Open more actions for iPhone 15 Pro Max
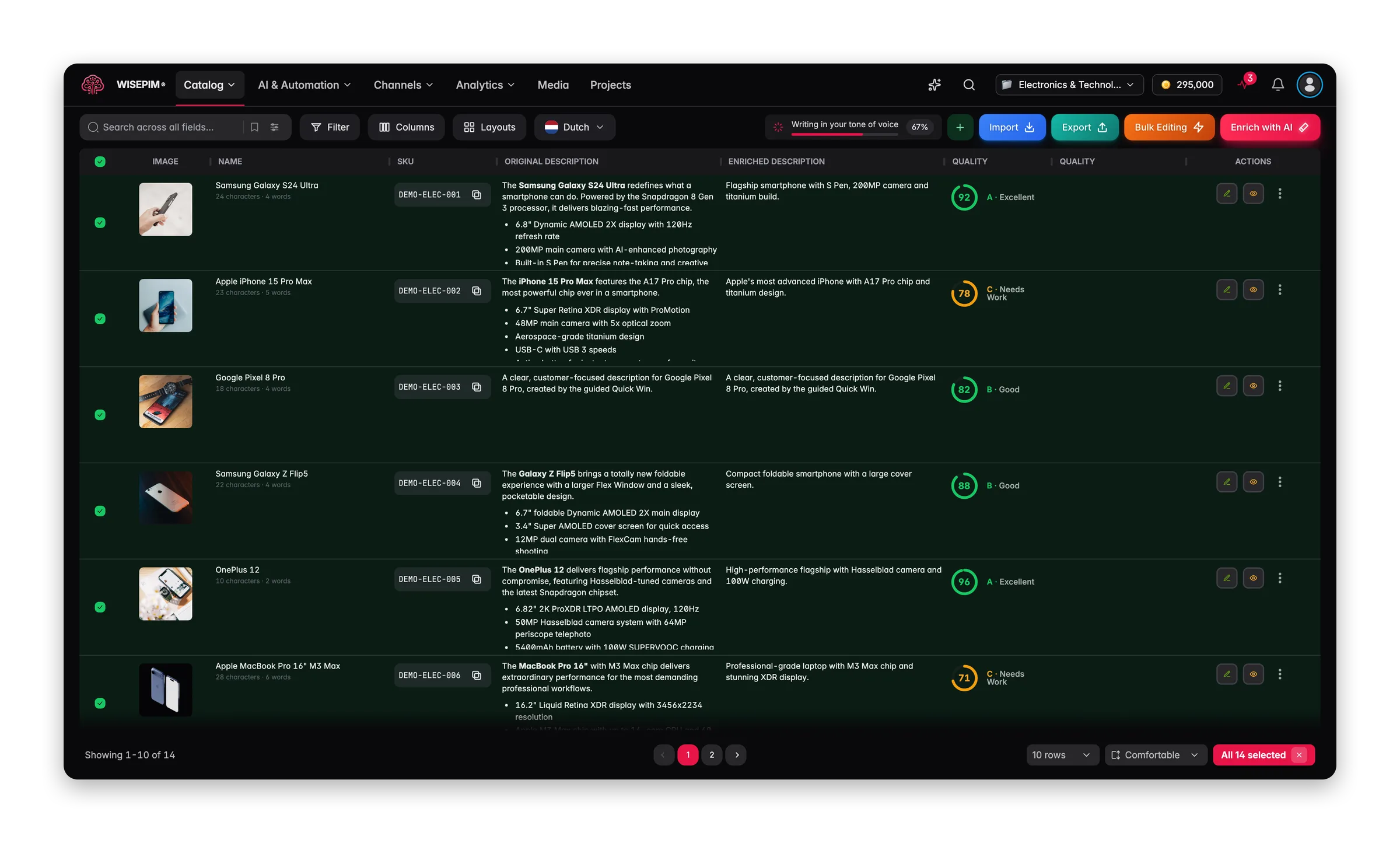Viewport: 1400px width, 843px height. (x=1280, y=290)
